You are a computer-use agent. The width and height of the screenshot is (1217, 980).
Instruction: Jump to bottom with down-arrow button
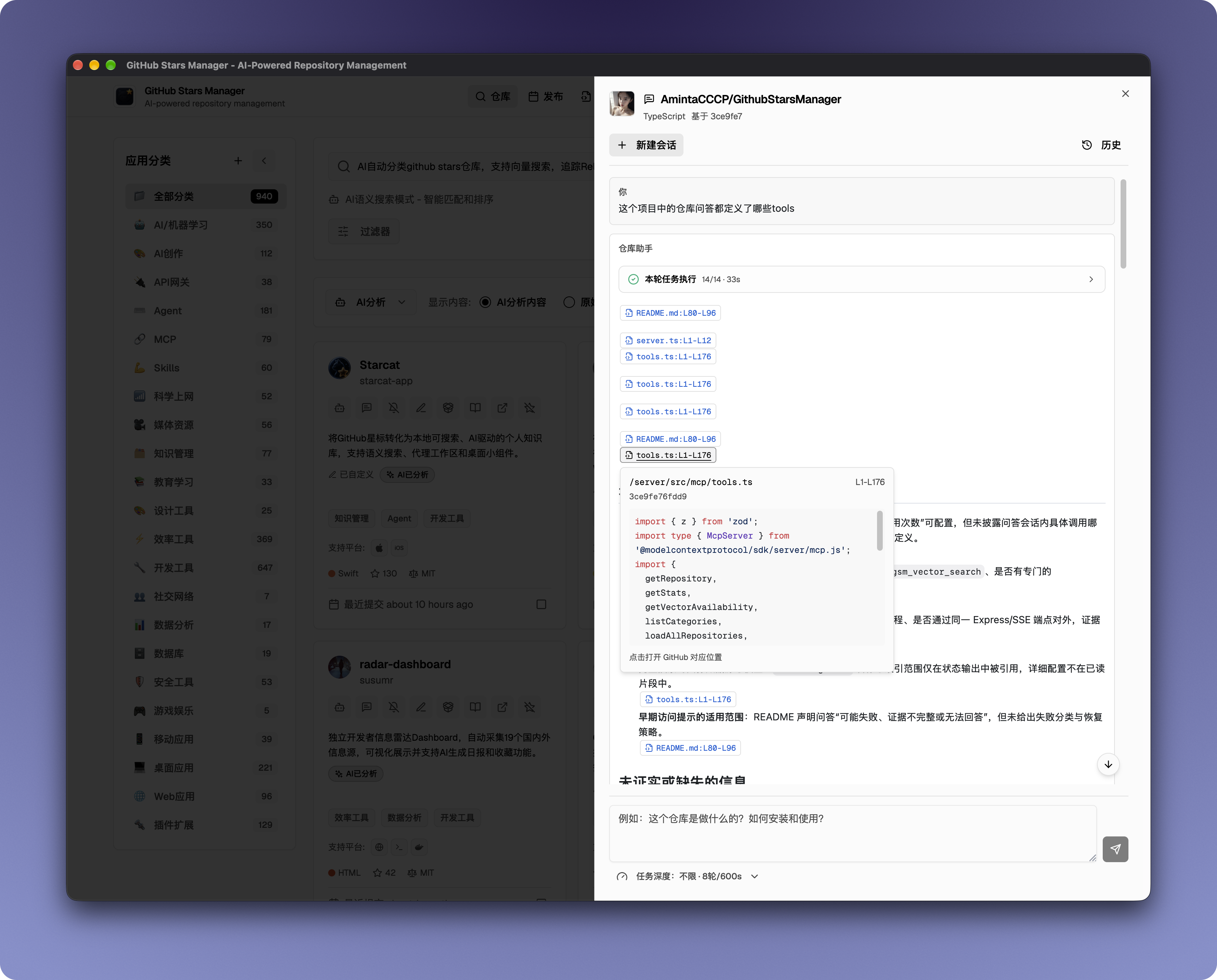click(x=1108, y=764)
